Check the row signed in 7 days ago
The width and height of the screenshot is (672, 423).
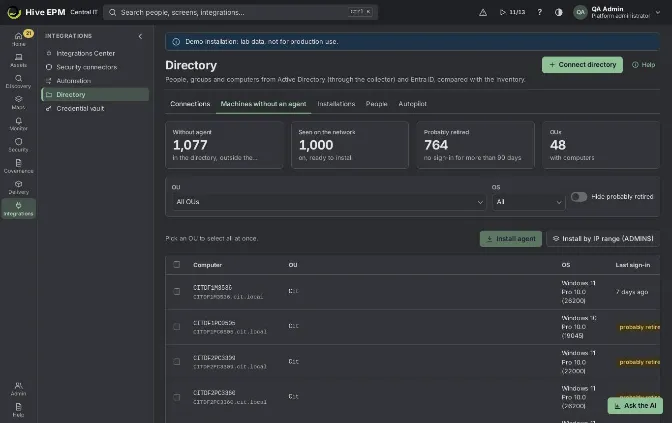point(177,291)
